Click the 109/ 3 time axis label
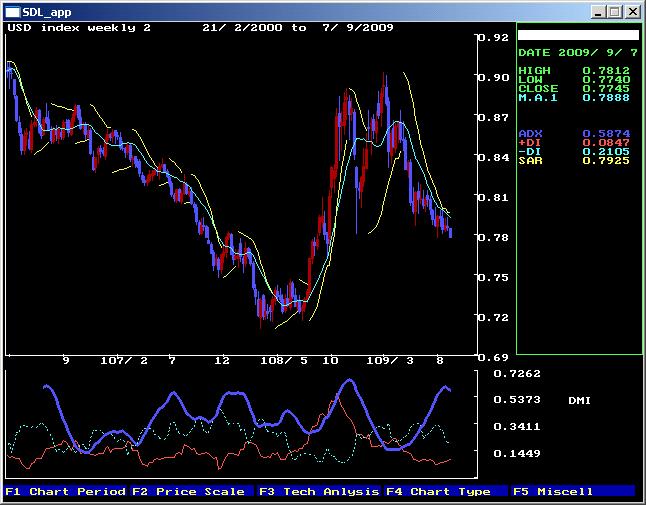Viewport: 646px width, 505px height. tap(390, 361)
